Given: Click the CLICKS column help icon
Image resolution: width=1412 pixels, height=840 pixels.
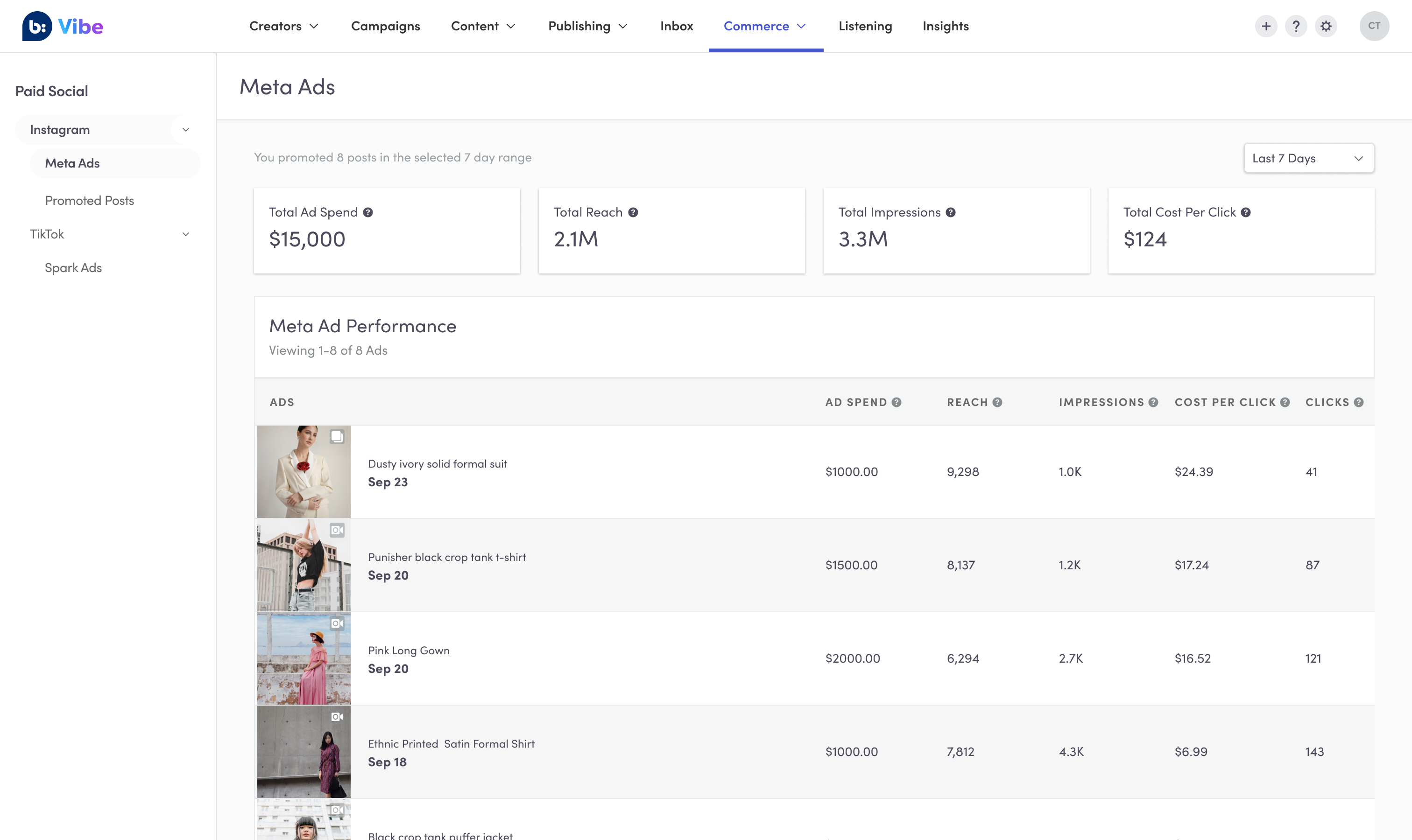Looking at the screenshot, I should 1359,402.
